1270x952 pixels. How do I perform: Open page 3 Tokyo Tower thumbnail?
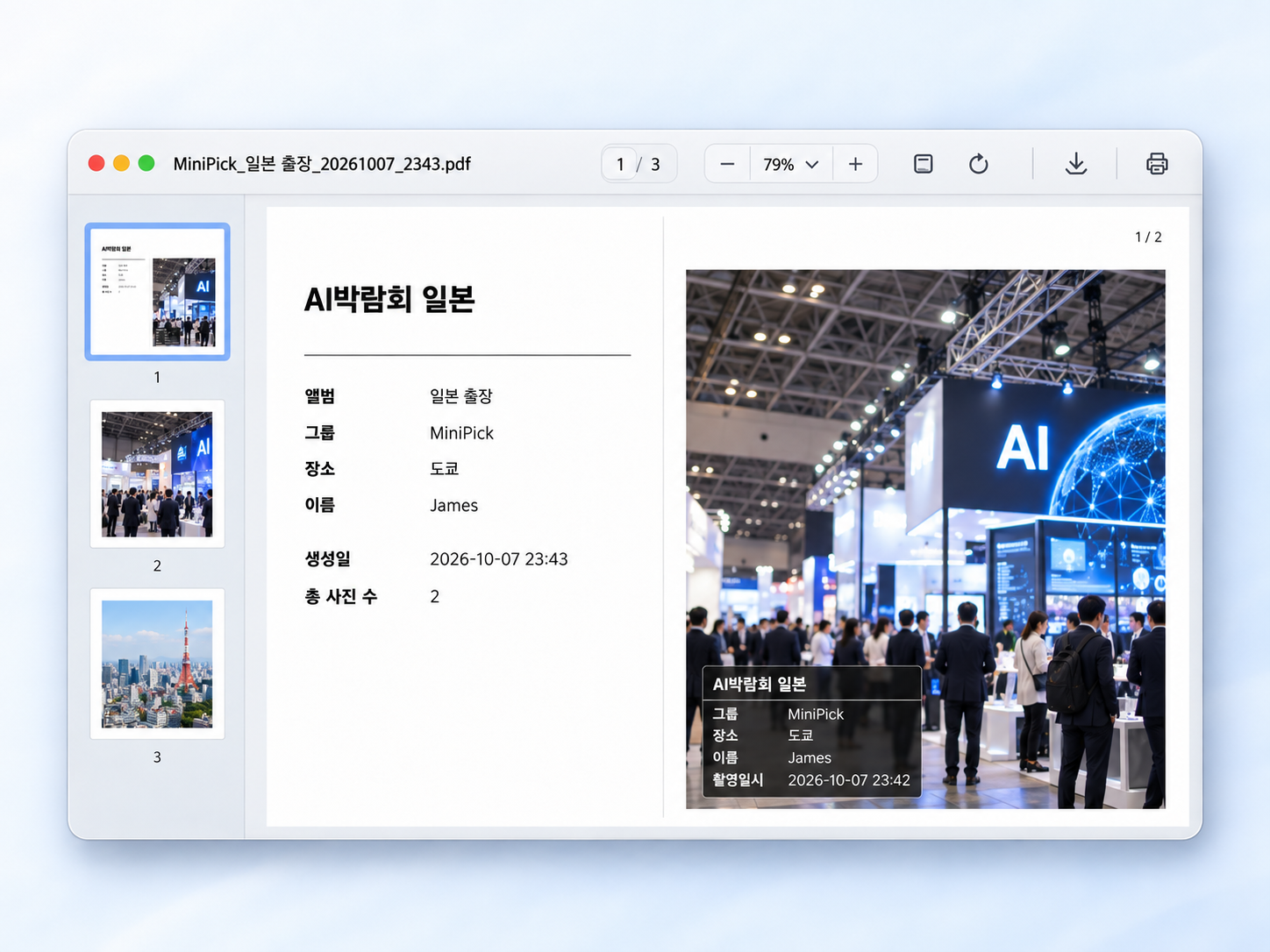157,664
